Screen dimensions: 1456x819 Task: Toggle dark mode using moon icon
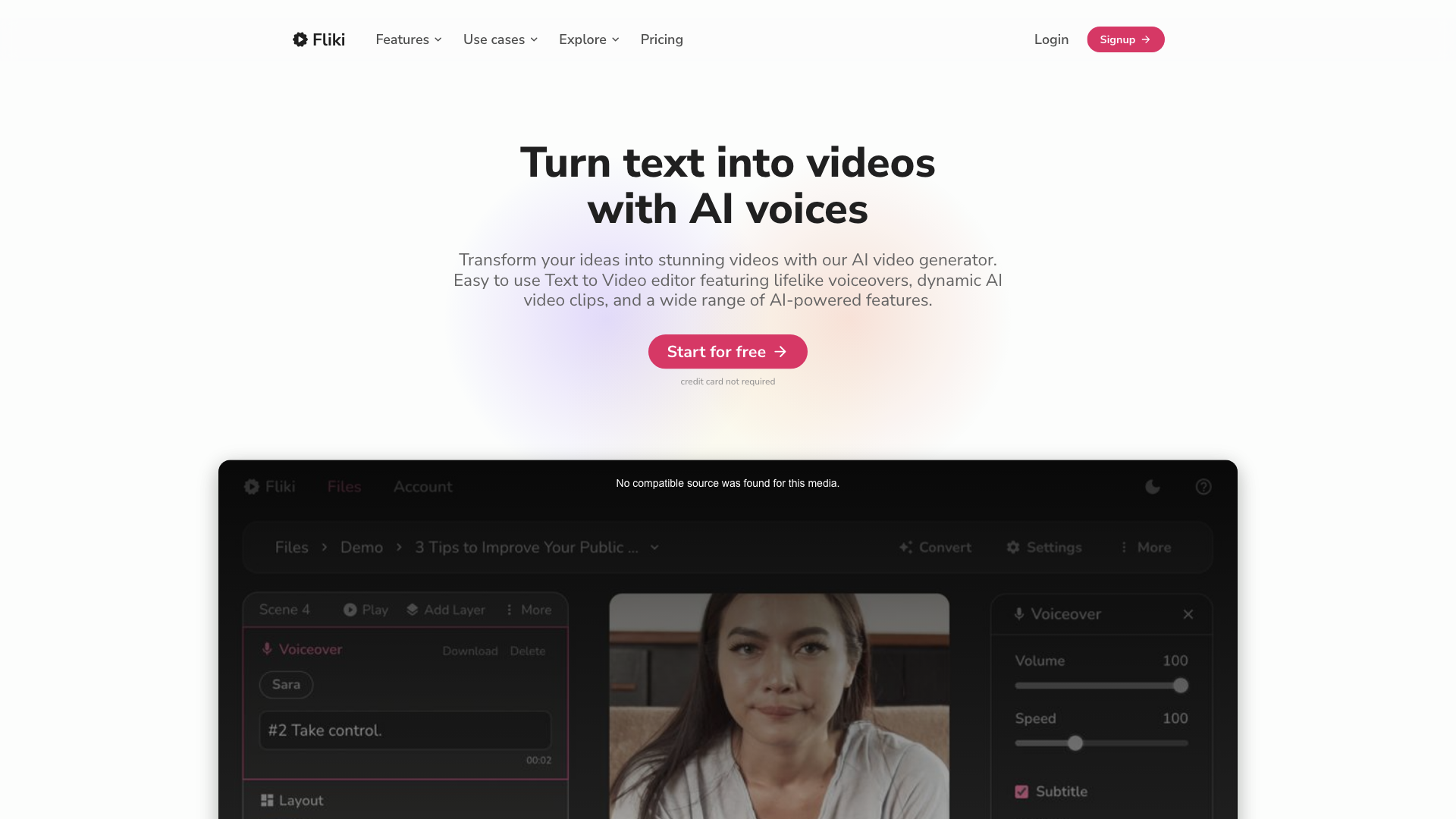1152,486
